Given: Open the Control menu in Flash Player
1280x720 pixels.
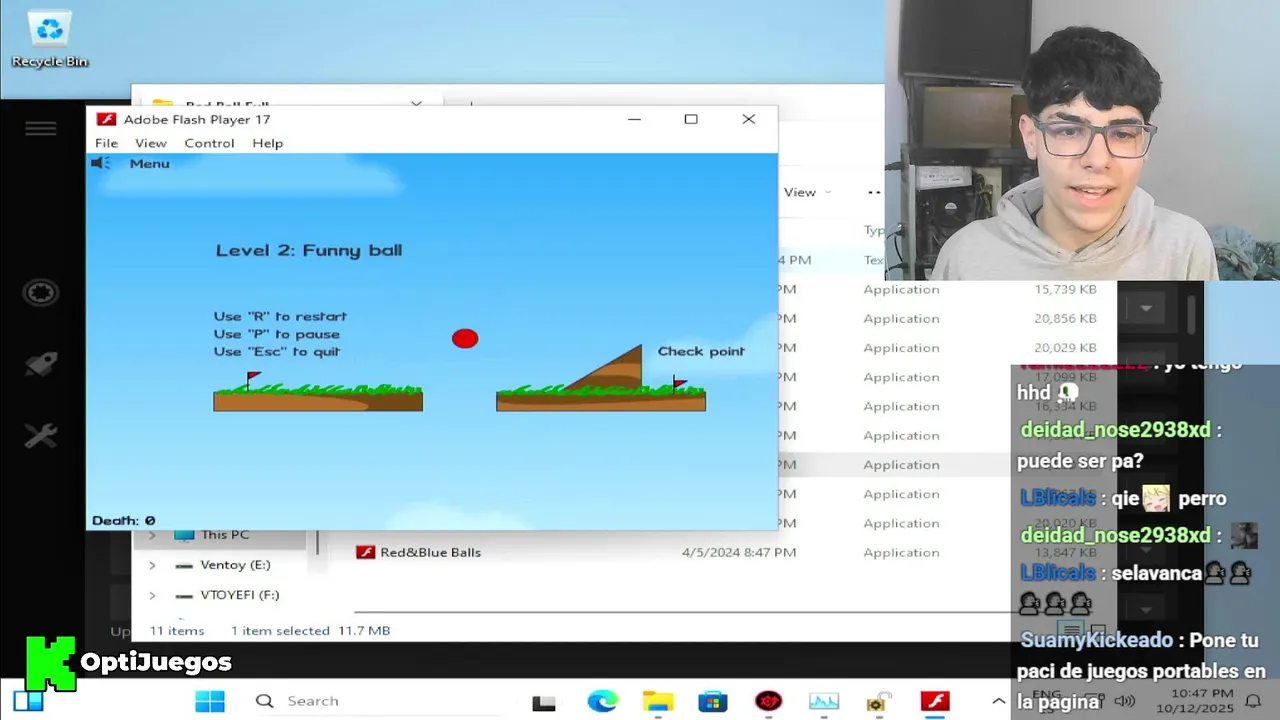Looking at the screenshot, I should coord(209,143).
